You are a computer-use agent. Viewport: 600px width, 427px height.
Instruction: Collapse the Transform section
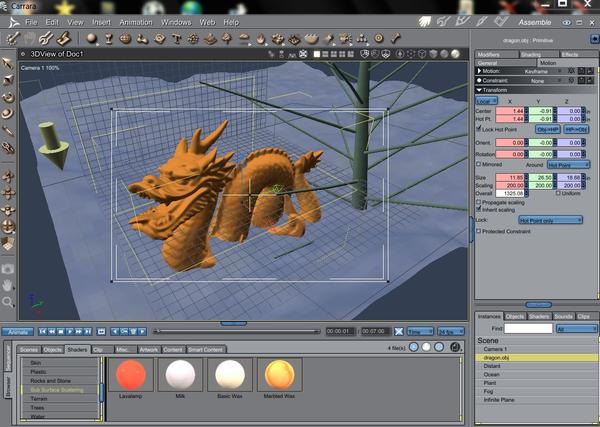479,89
